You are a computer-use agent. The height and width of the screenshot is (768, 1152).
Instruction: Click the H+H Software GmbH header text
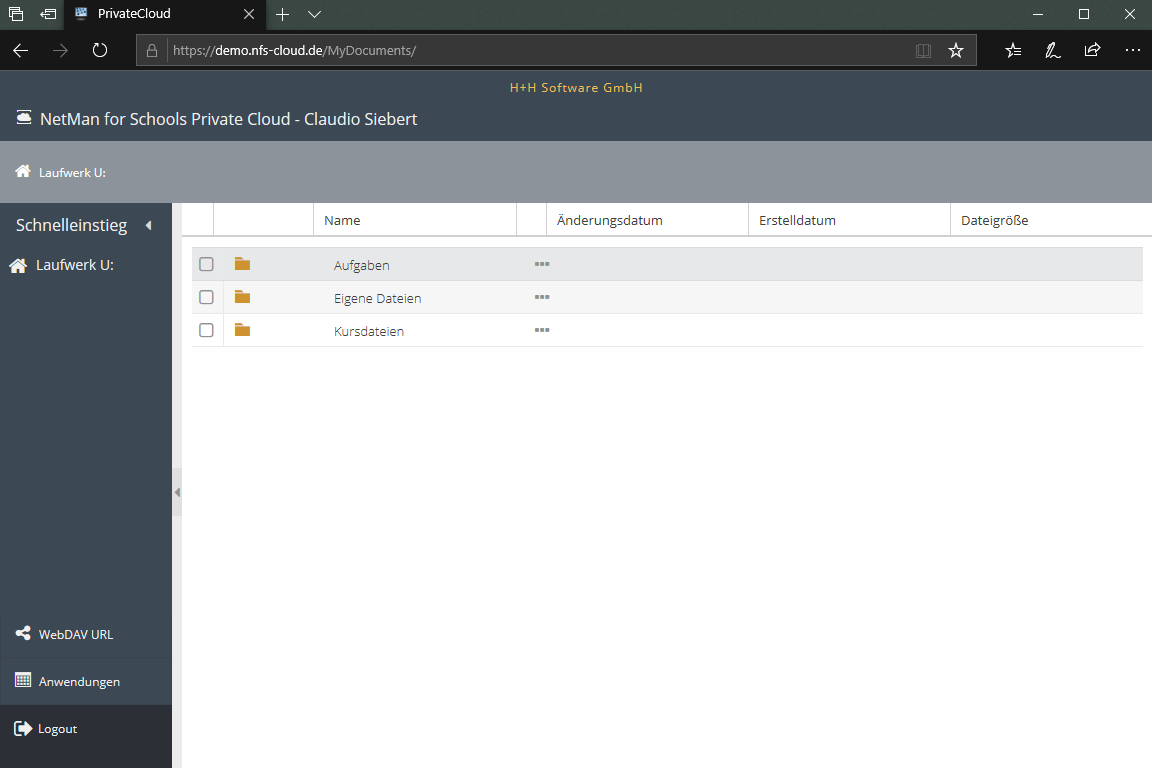[576, 87]
